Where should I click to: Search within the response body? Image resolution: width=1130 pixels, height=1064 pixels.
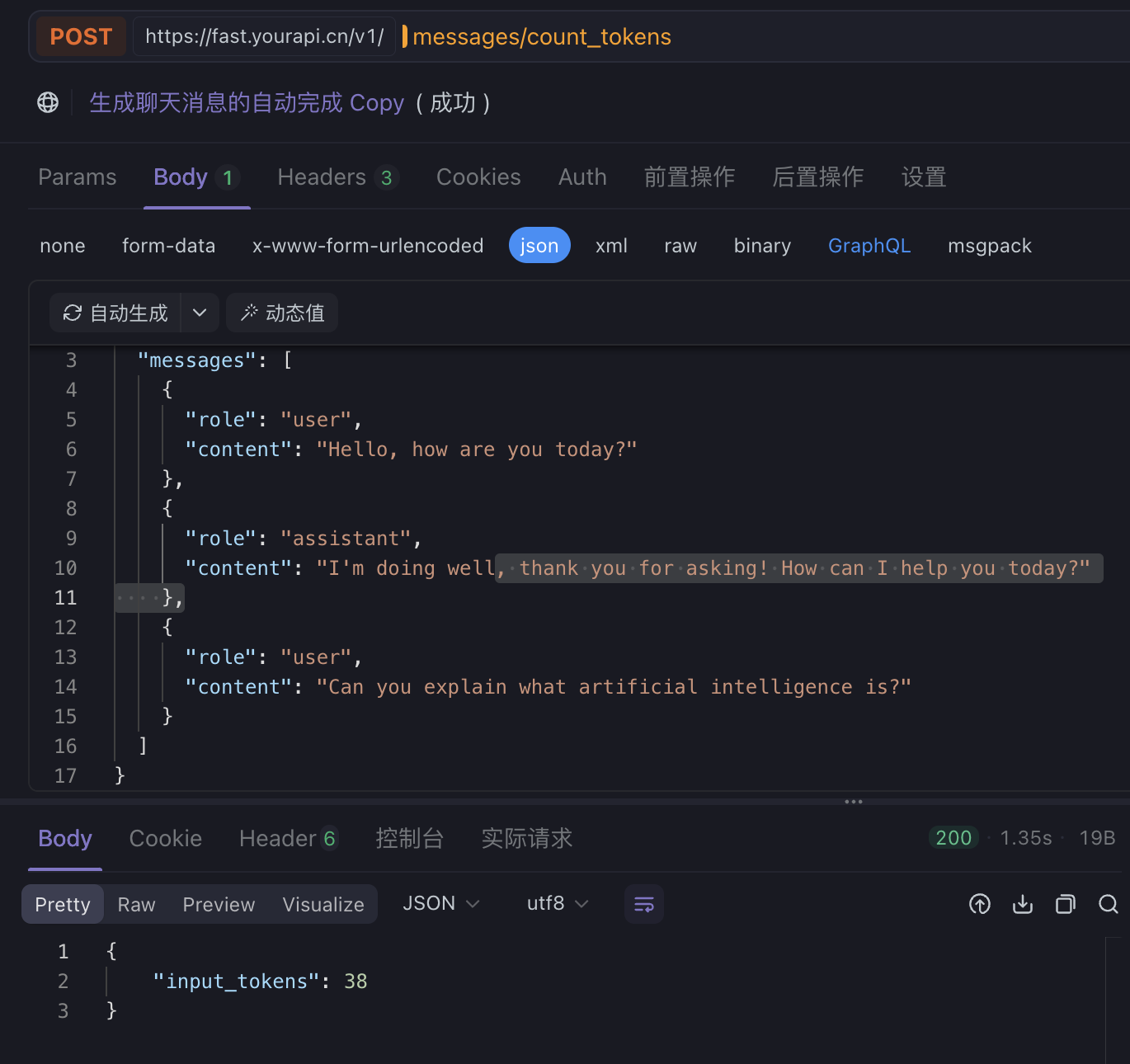(x=1109, y=904)
